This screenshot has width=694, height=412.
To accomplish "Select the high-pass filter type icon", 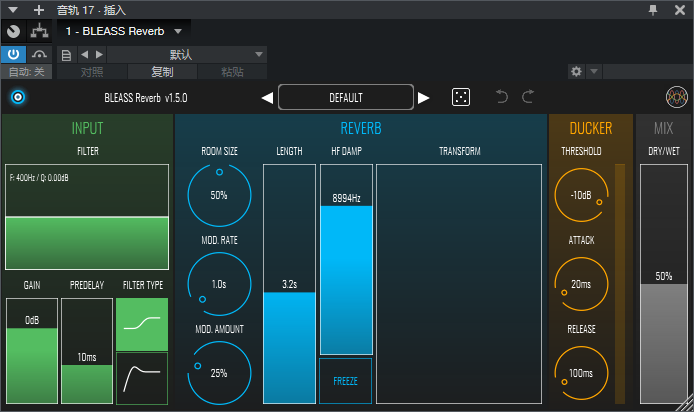I will coord(142,378).
